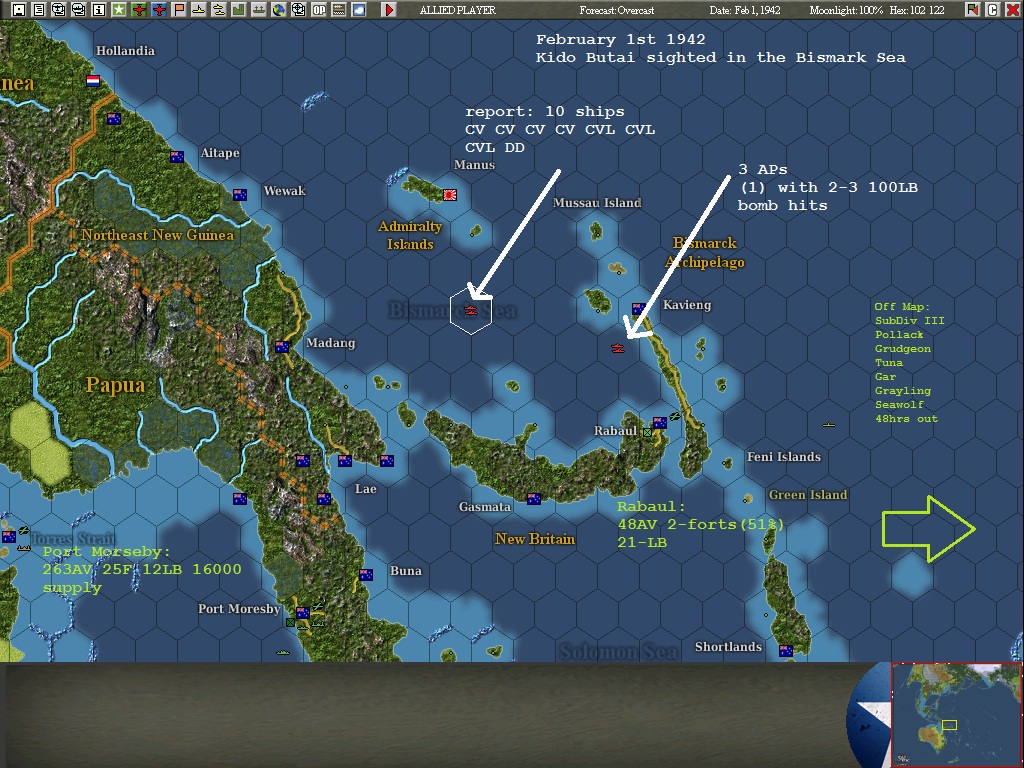
Task: Click yellow view rectangle in minimap
Action: pos(950,725)
